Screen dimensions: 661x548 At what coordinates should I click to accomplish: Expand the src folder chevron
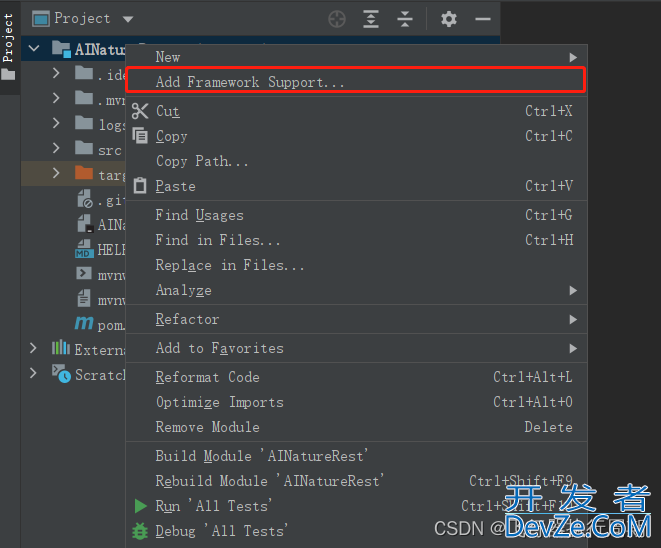pyautogui.click(x=56, y=148)
